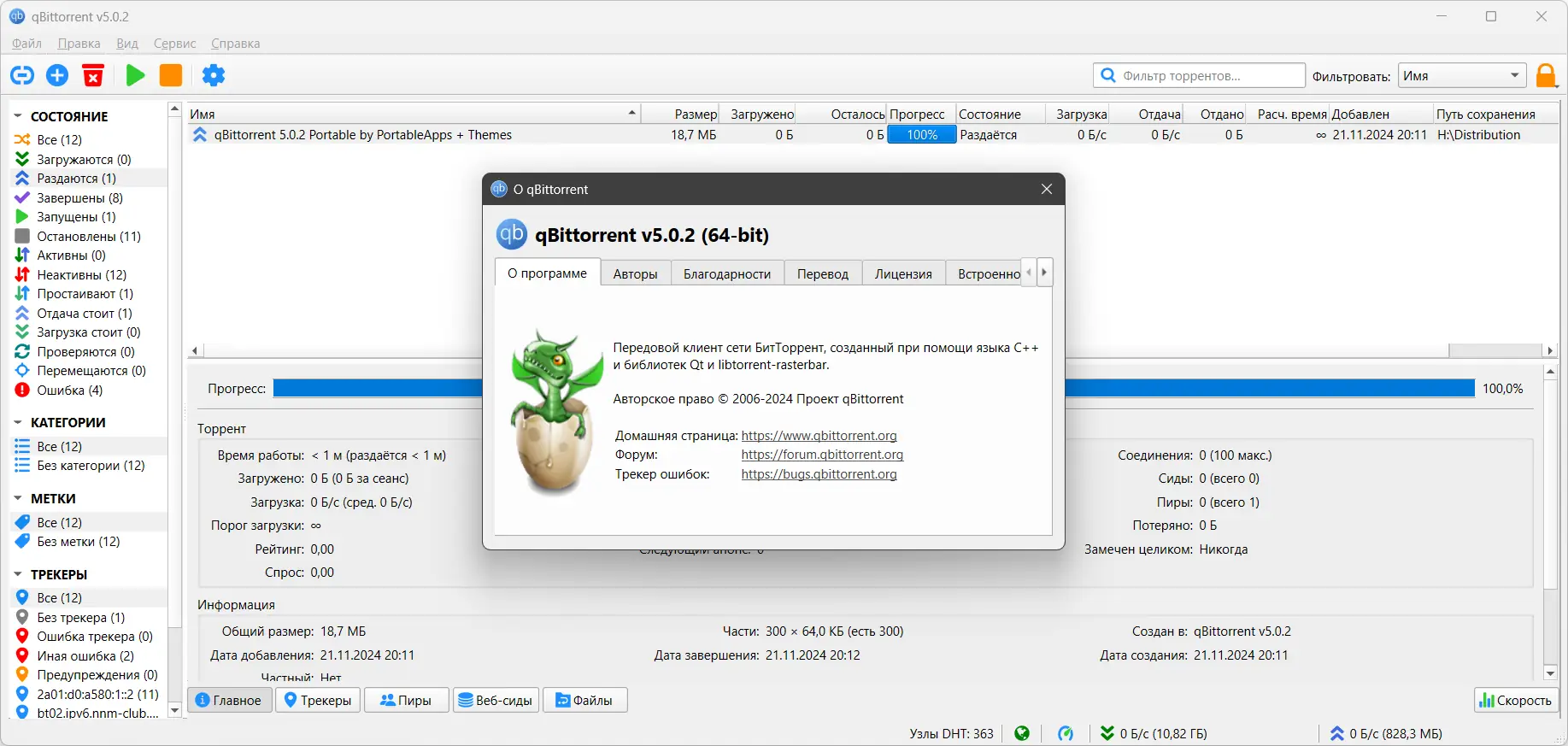Click the Фильтр торрентов search field
The image size is (1568, 746).
click(1199, 75)
